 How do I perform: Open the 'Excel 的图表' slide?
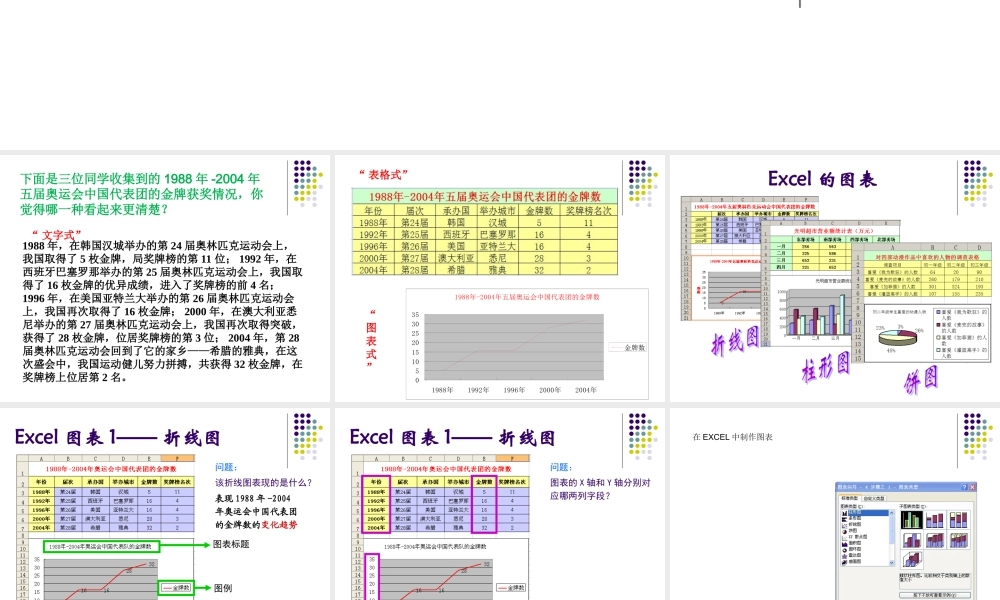(x=835, y=278)
